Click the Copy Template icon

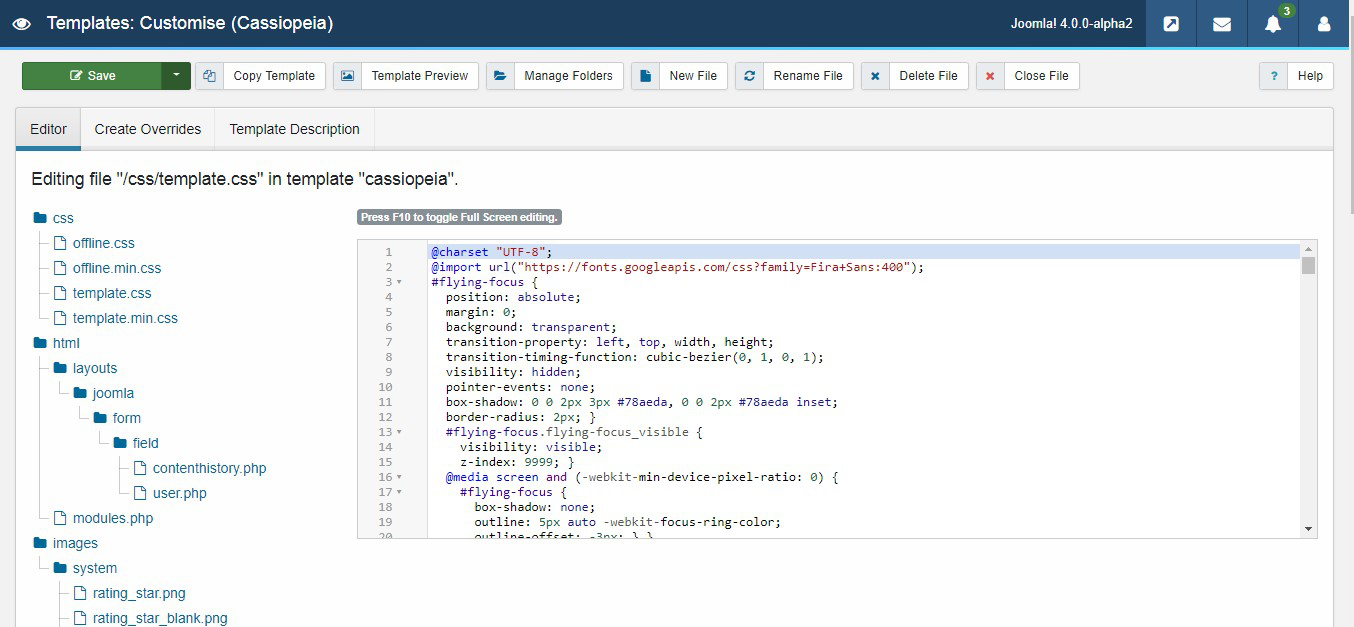click(x=210, y=76)
